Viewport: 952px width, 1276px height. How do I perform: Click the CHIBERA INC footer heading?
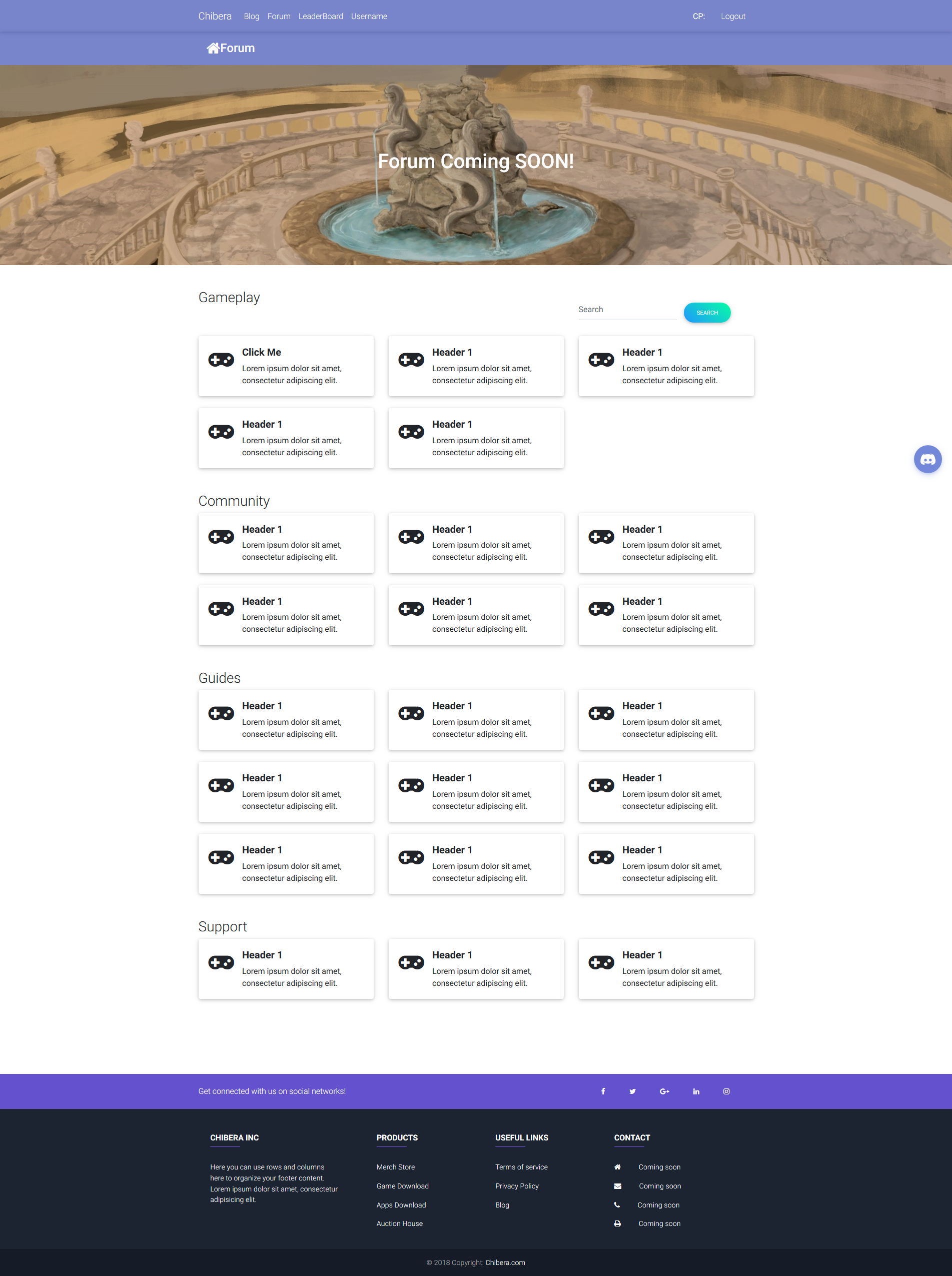tap(235, 1138)
